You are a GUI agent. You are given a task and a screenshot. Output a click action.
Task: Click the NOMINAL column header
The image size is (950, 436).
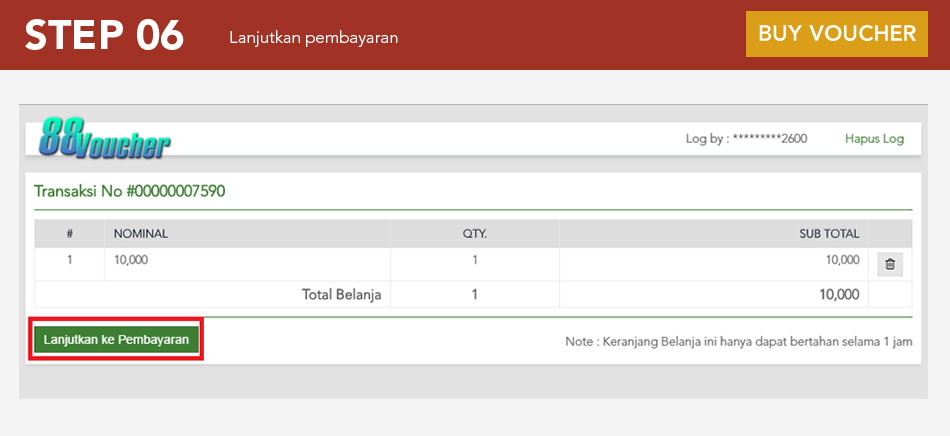point(141,234)
